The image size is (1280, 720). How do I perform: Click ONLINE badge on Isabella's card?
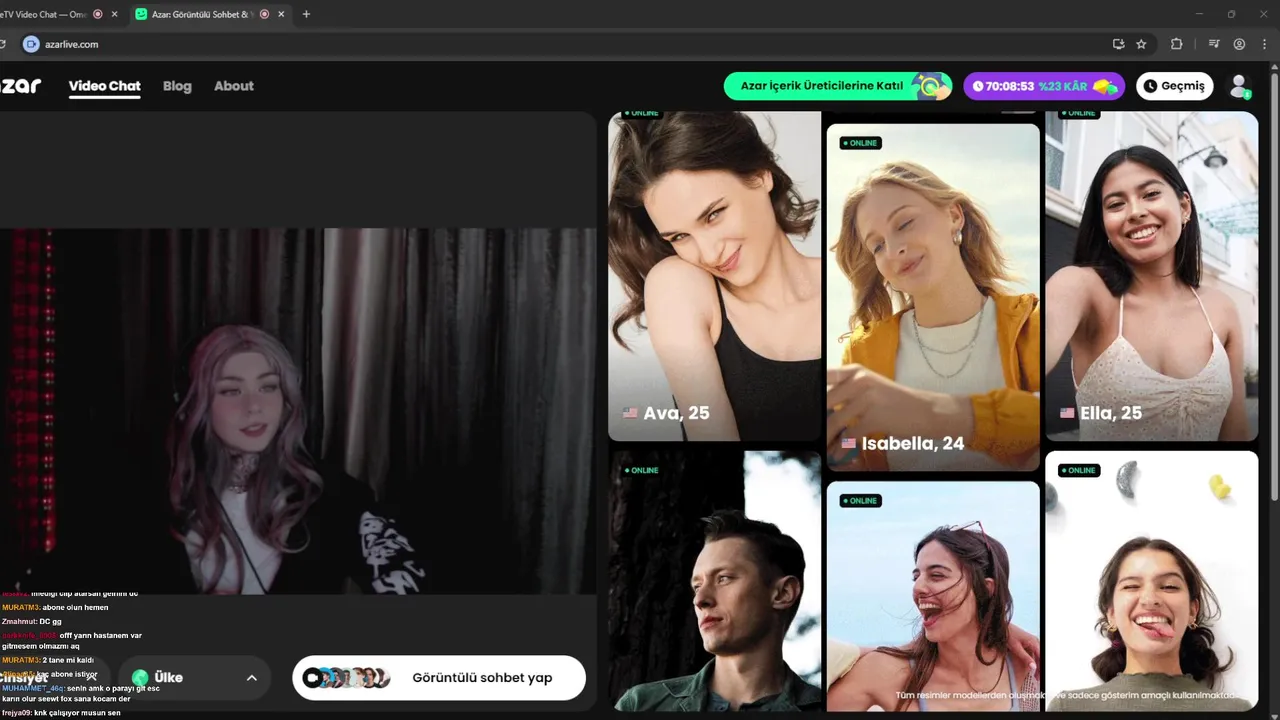(860, 143)
